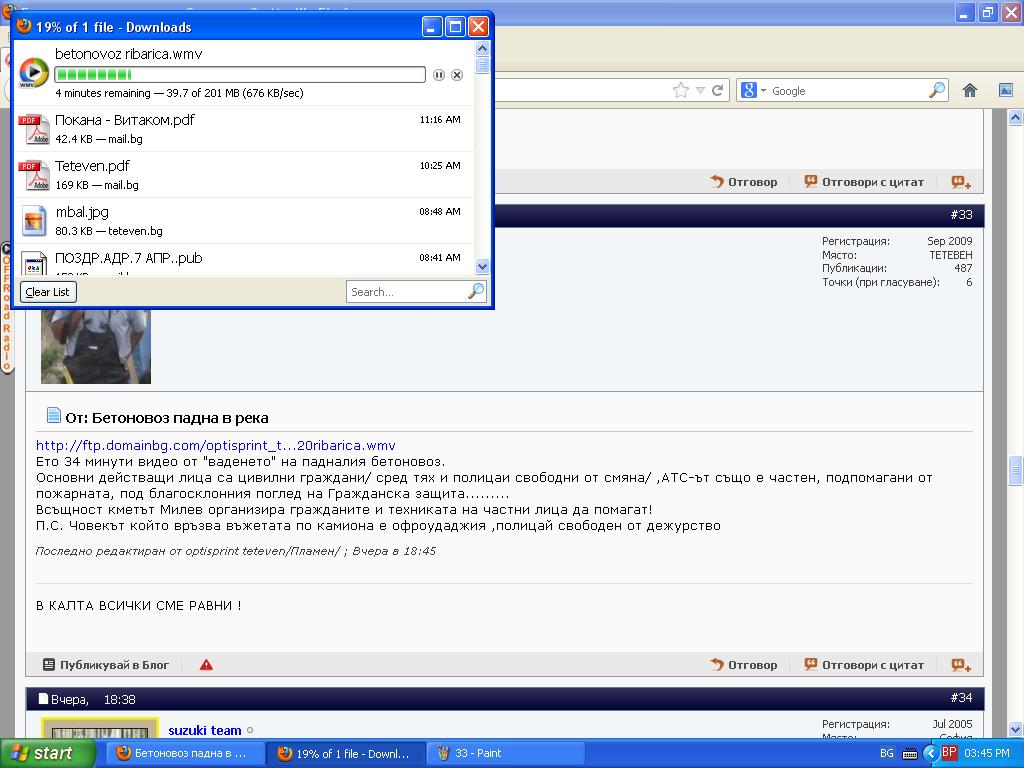Go to the Firefox home page icon

click(970, 90)
